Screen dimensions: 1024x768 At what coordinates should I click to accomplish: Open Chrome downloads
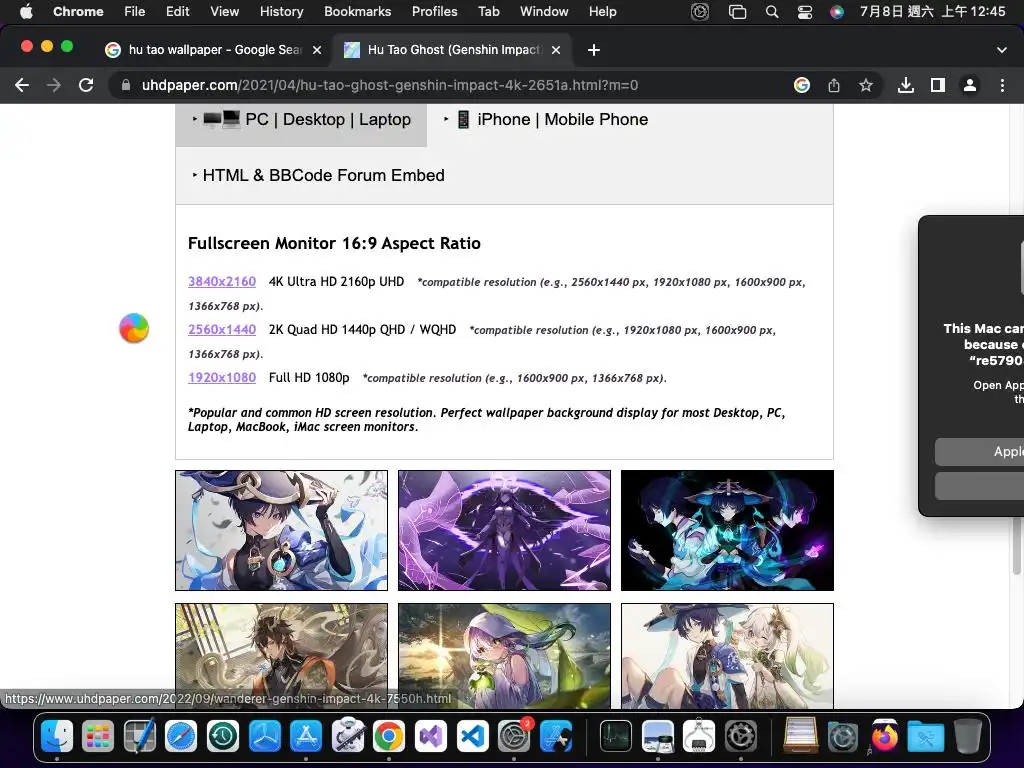click(x=906, y=85)
